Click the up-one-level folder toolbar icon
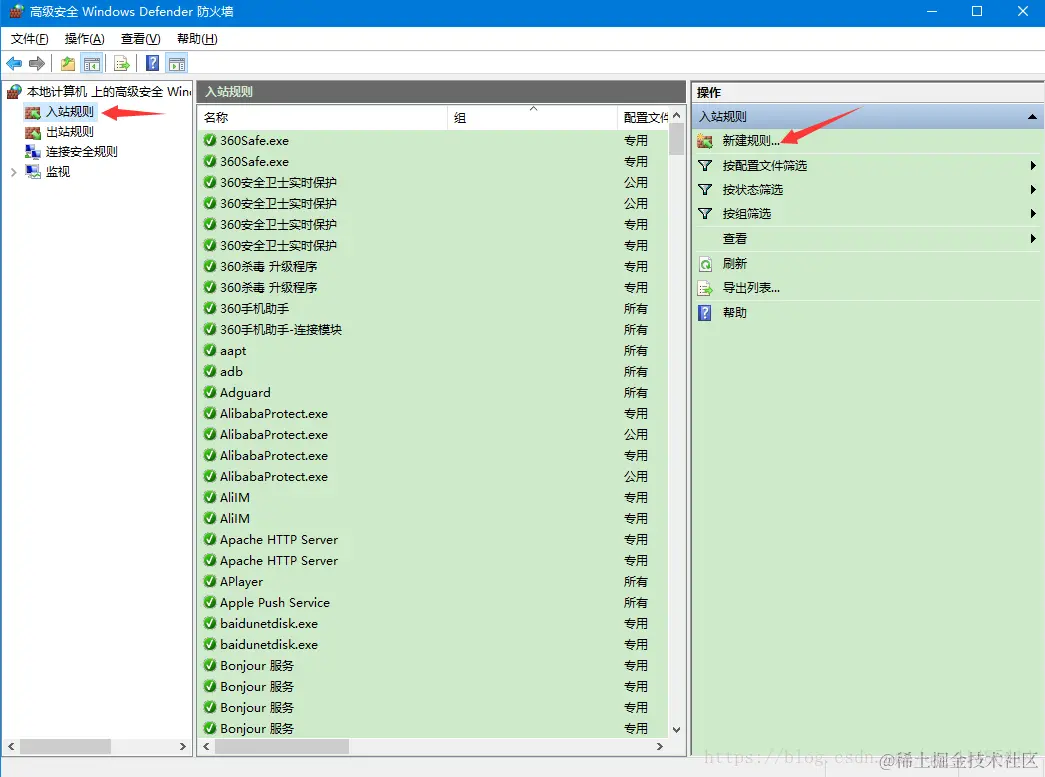Viewport: 1045px width, 777px height. (68, 63)
